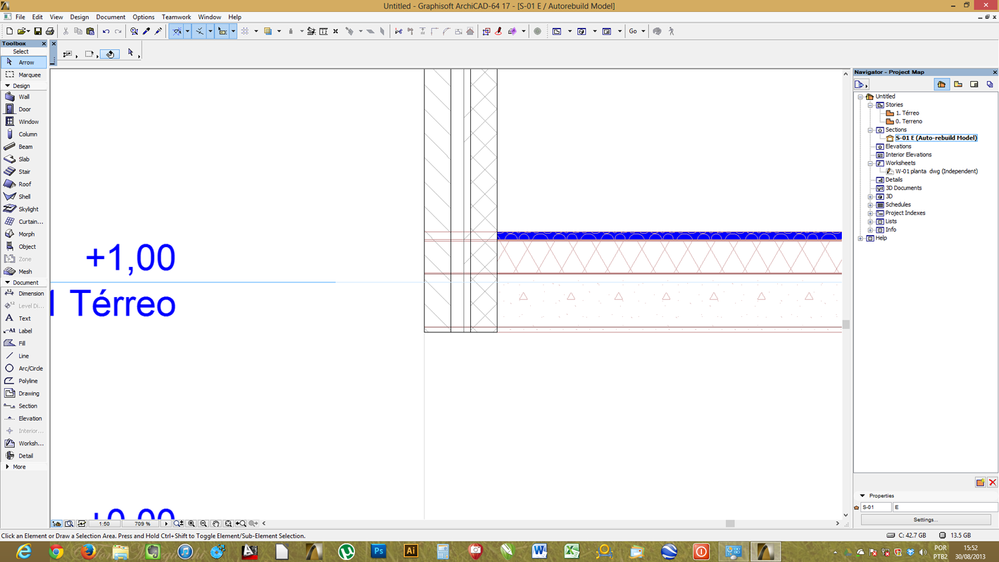Expand the Schedules tree node
The image size is (999, 562).
click(870, 205)
